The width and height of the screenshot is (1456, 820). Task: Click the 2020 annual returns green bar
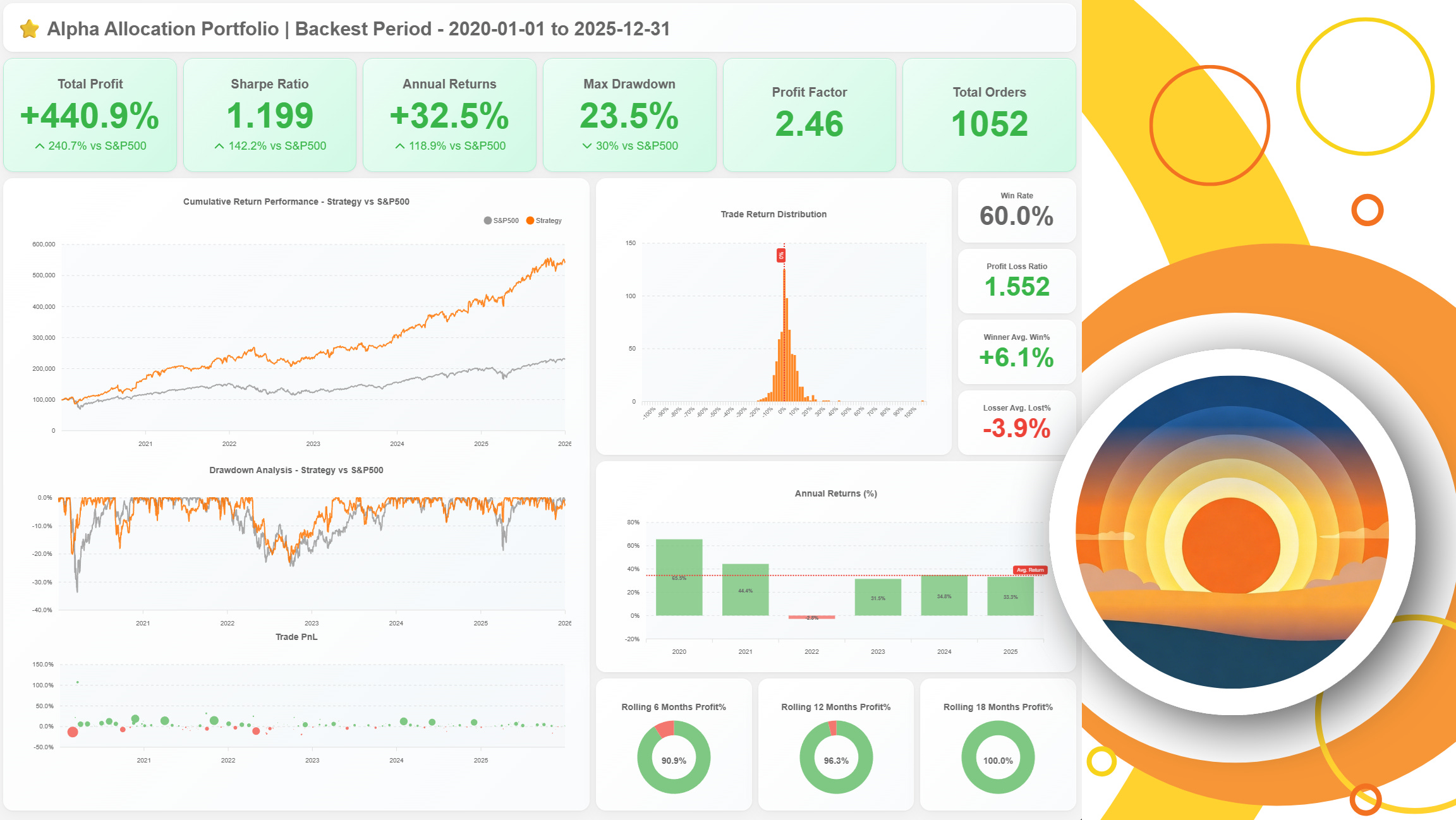679,577
